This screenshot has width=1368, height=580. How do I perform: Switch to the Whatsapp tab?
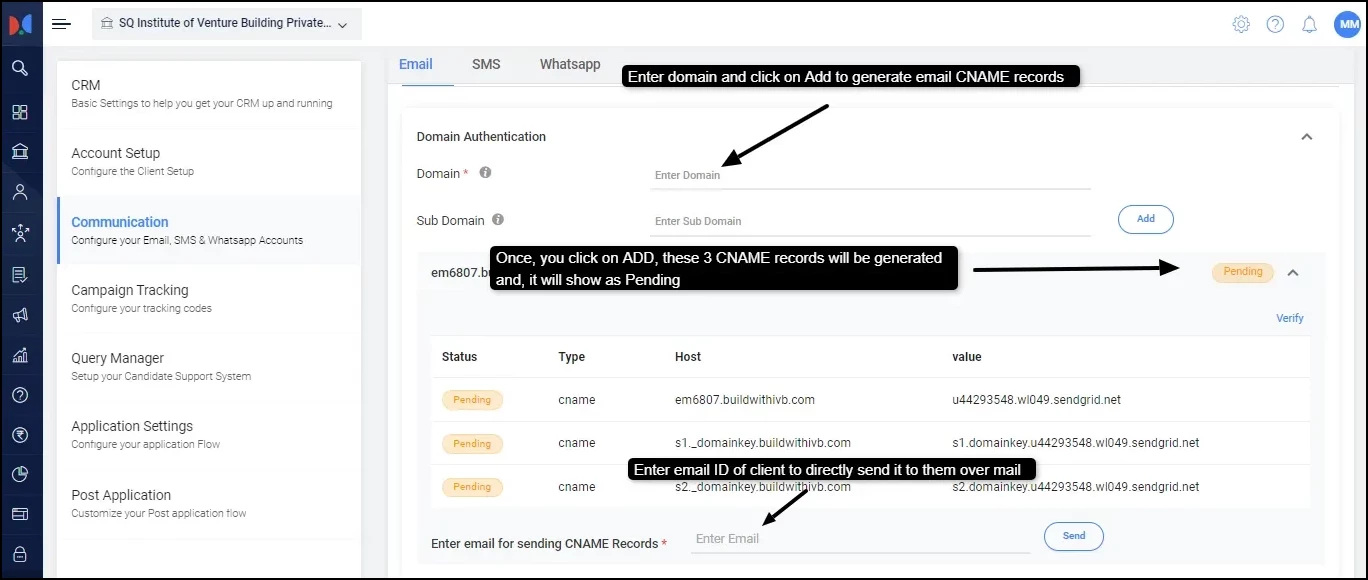tap(570, 64)
